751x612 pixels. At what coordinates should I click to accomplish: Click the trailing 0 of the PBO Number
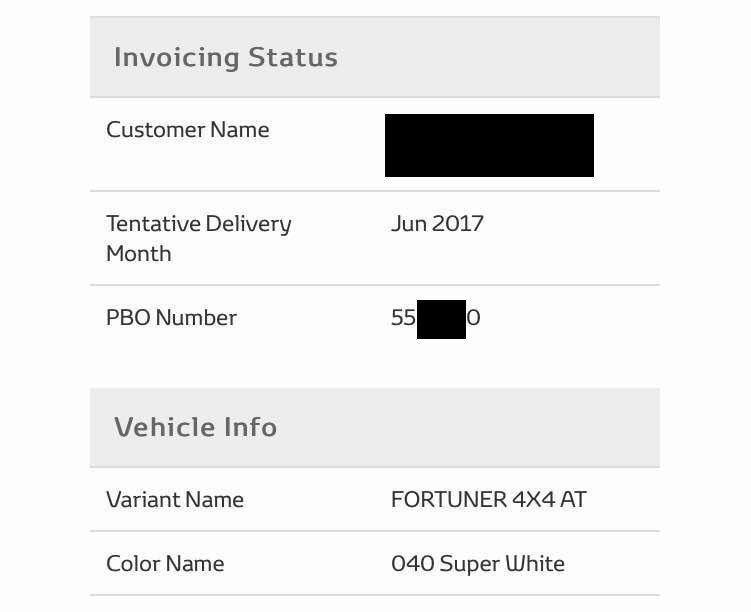pyautogui.click(x=474, y=317)
